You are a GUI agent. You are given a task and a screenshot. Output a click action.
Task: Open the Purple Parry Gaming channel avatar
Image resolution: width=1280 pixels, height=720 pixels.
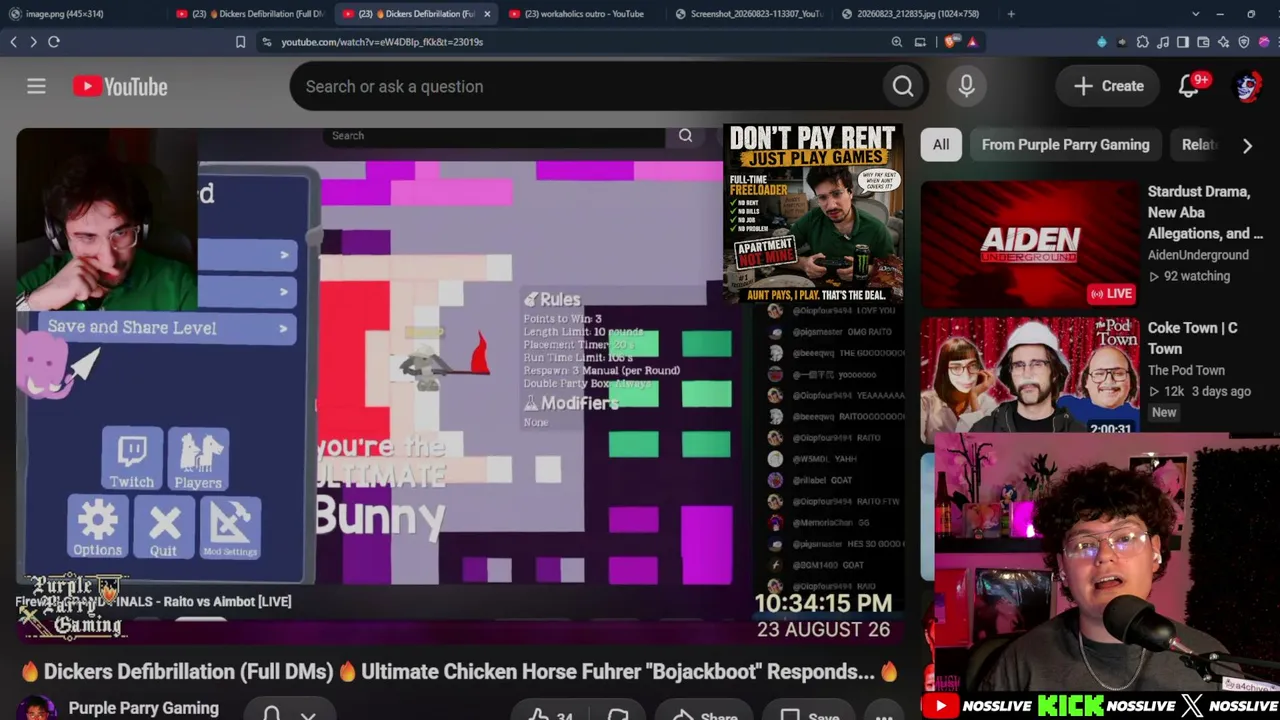36,708
